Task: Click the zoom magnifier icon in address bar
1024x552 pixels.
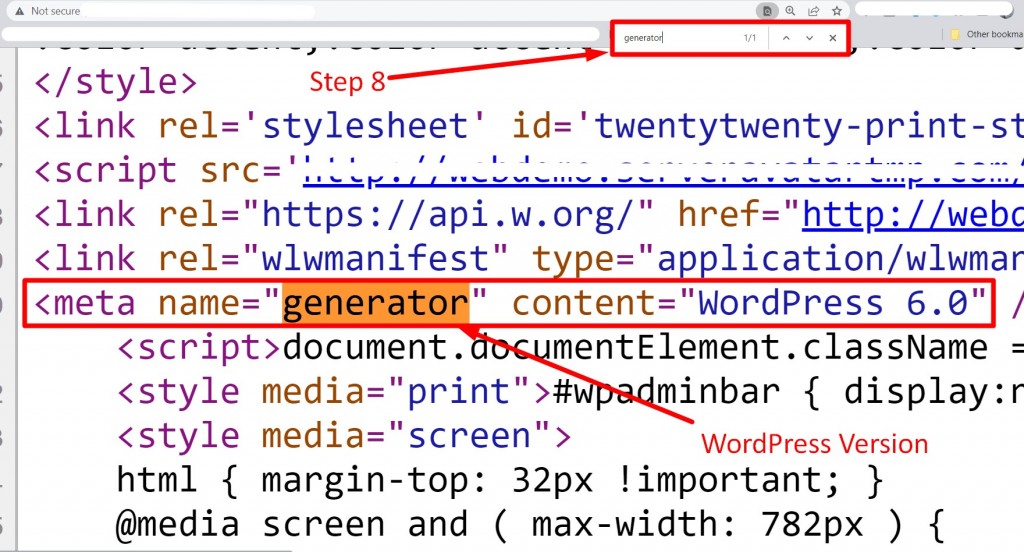Action: (790, 10)
